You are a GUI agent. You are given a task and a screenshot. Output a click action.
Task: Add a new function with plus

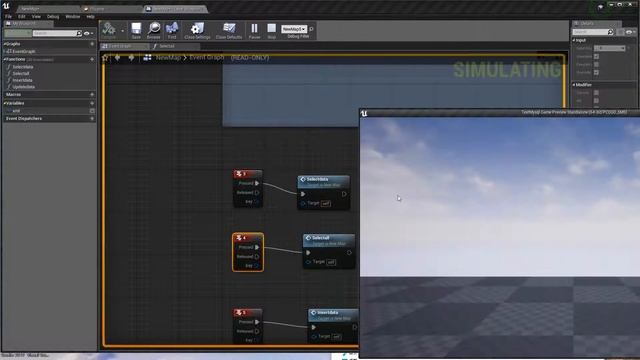point(92,60)
